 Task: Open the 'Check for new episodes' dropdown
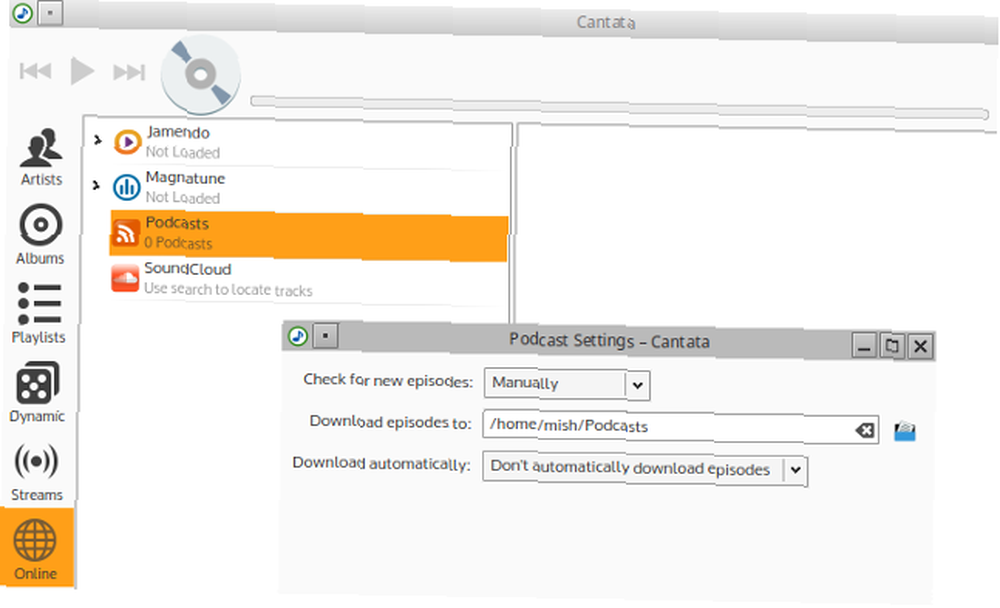[x=567, y=384]
